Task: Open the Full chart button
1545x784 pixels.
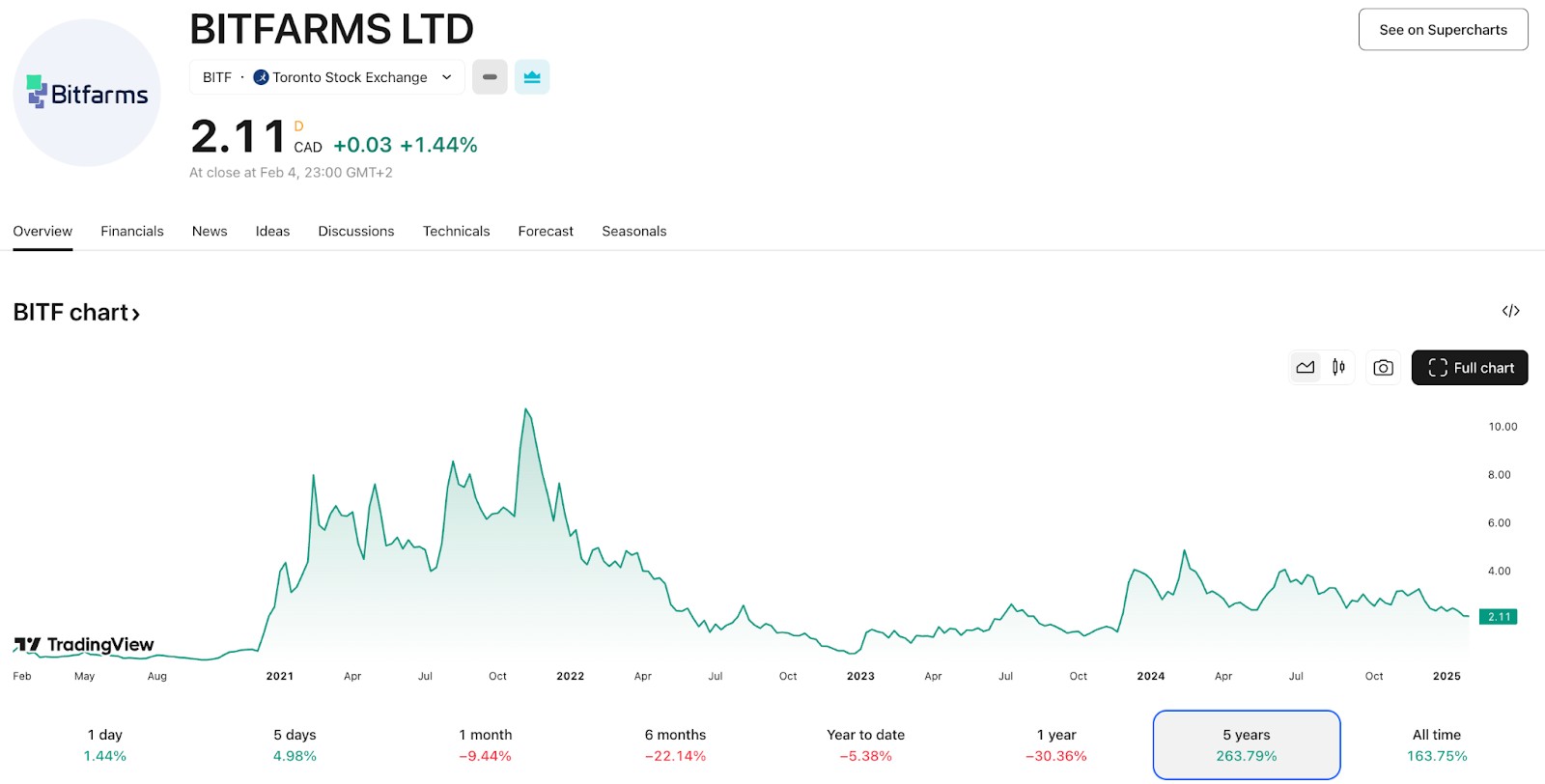Action: (x=1470, y=368)
